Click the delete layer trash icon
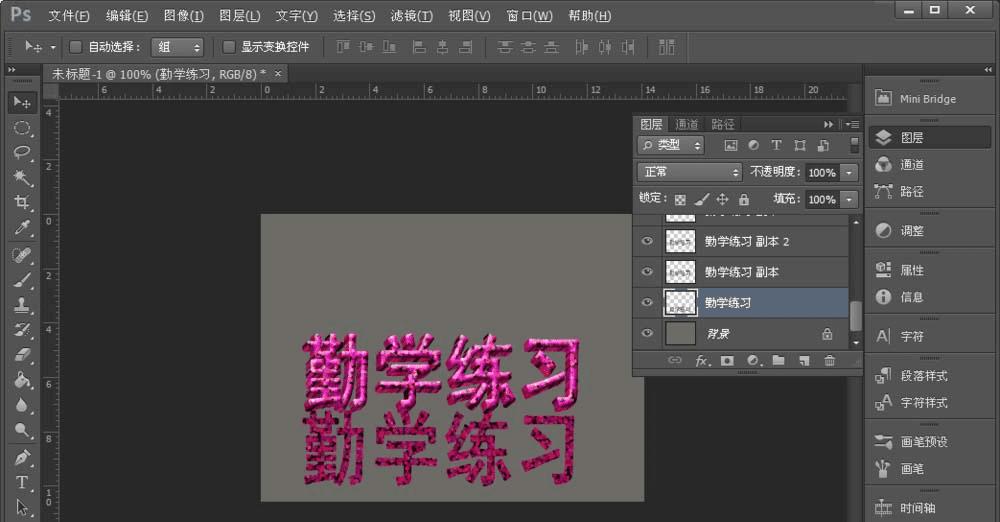 [x=829, y=360]
